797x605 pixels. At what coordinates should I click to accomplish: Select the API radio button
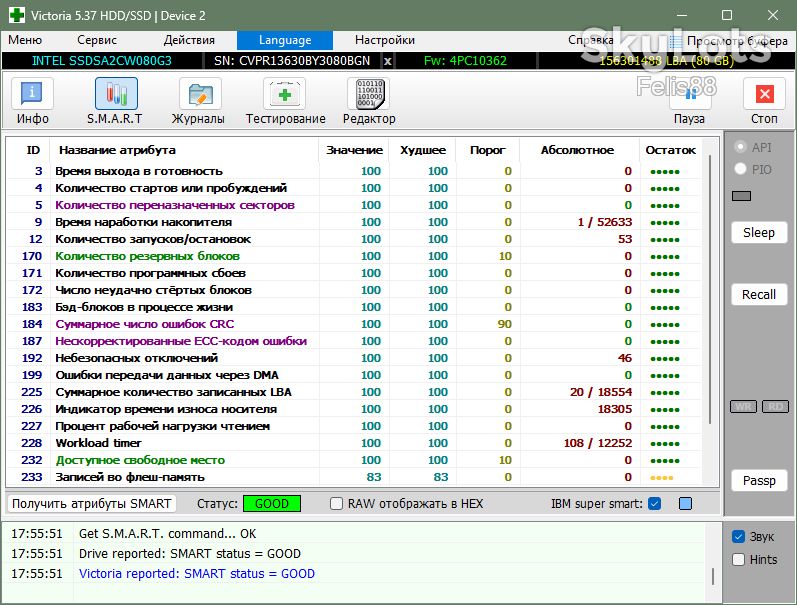click(741, 147)
